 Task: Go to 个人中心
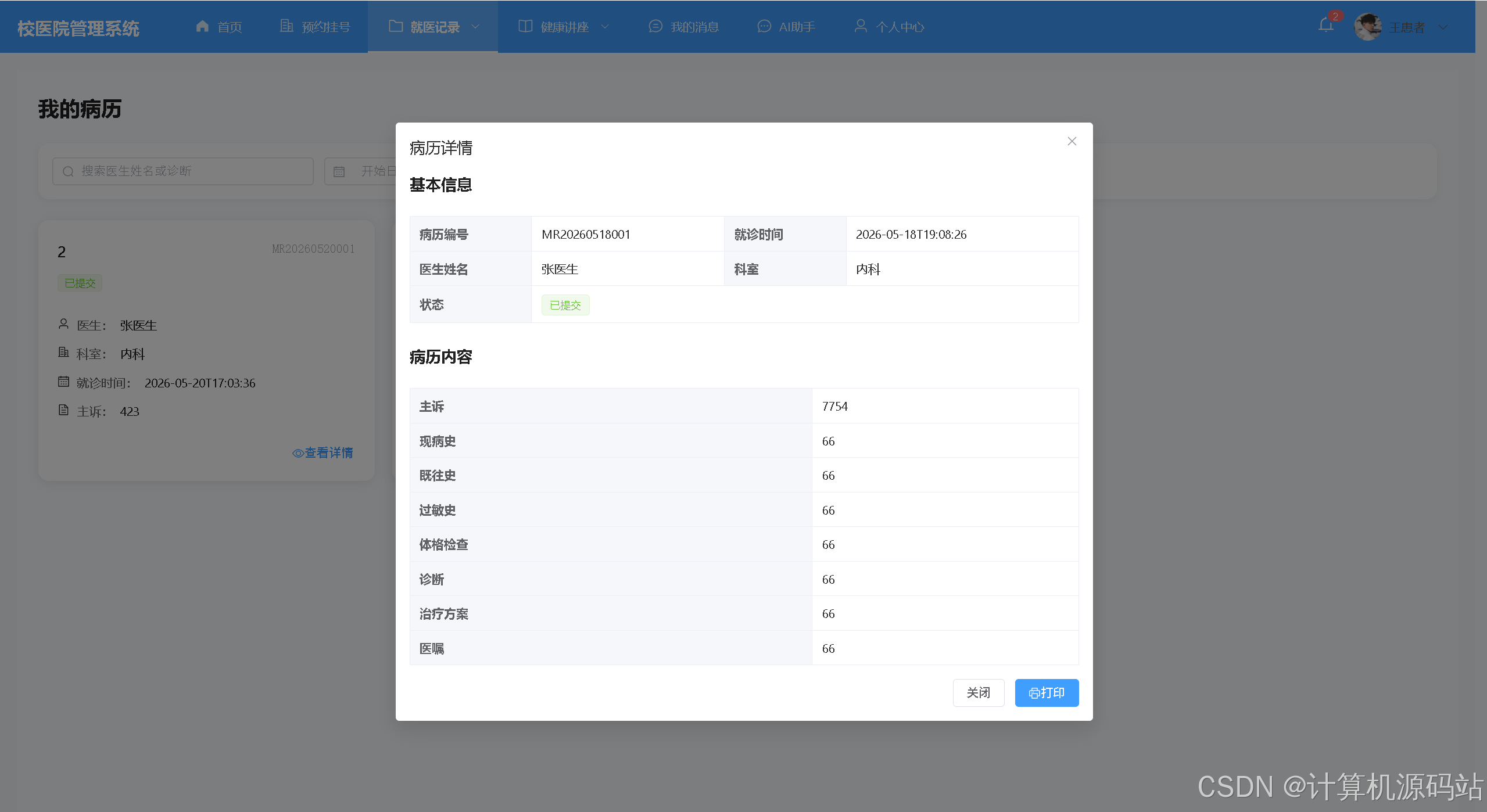point(889,27)
